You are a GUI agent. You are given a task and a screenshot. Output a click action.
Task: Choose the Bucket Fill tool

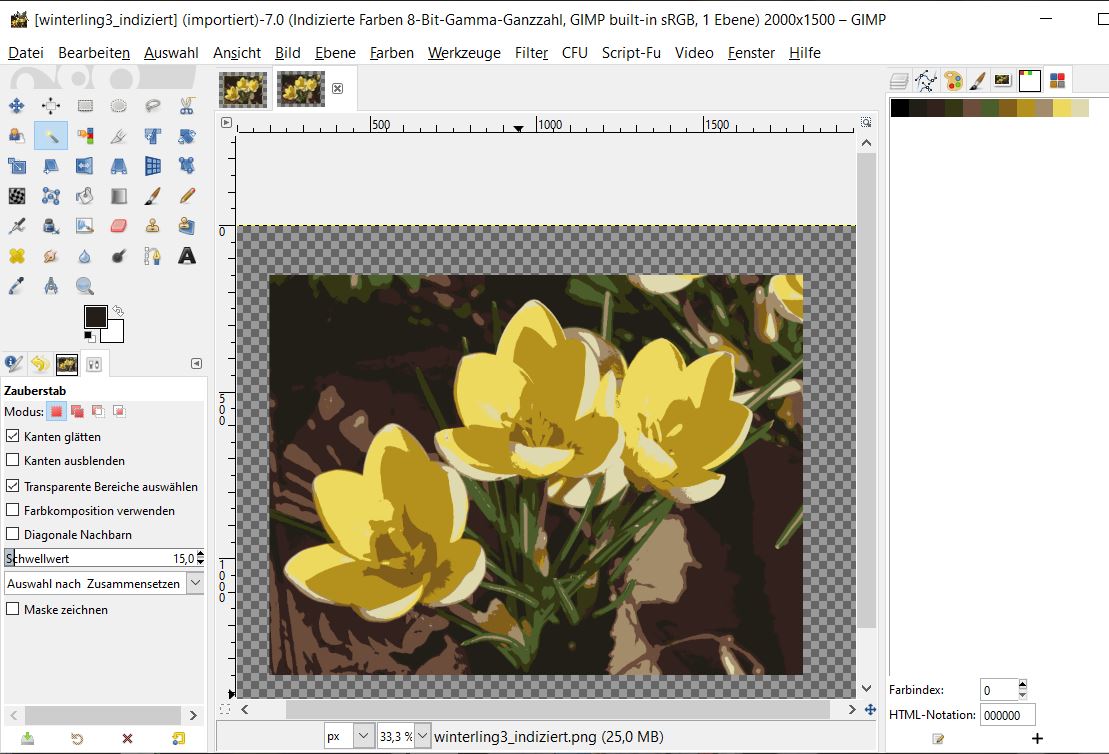(x=85, y=196)
